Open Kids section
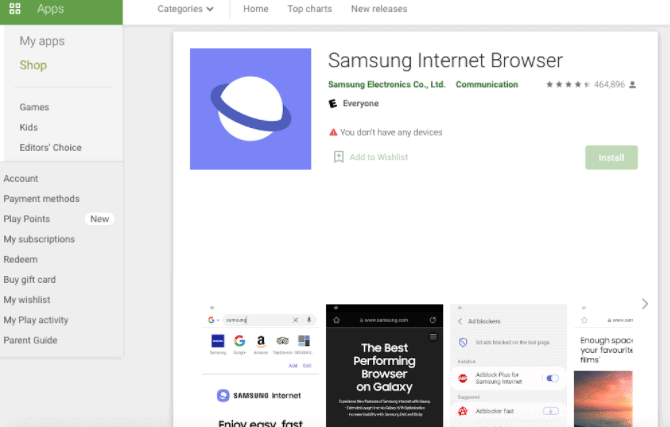Image resolution: width=670 pixels, height=427 pixels. [x=29, y=127]
